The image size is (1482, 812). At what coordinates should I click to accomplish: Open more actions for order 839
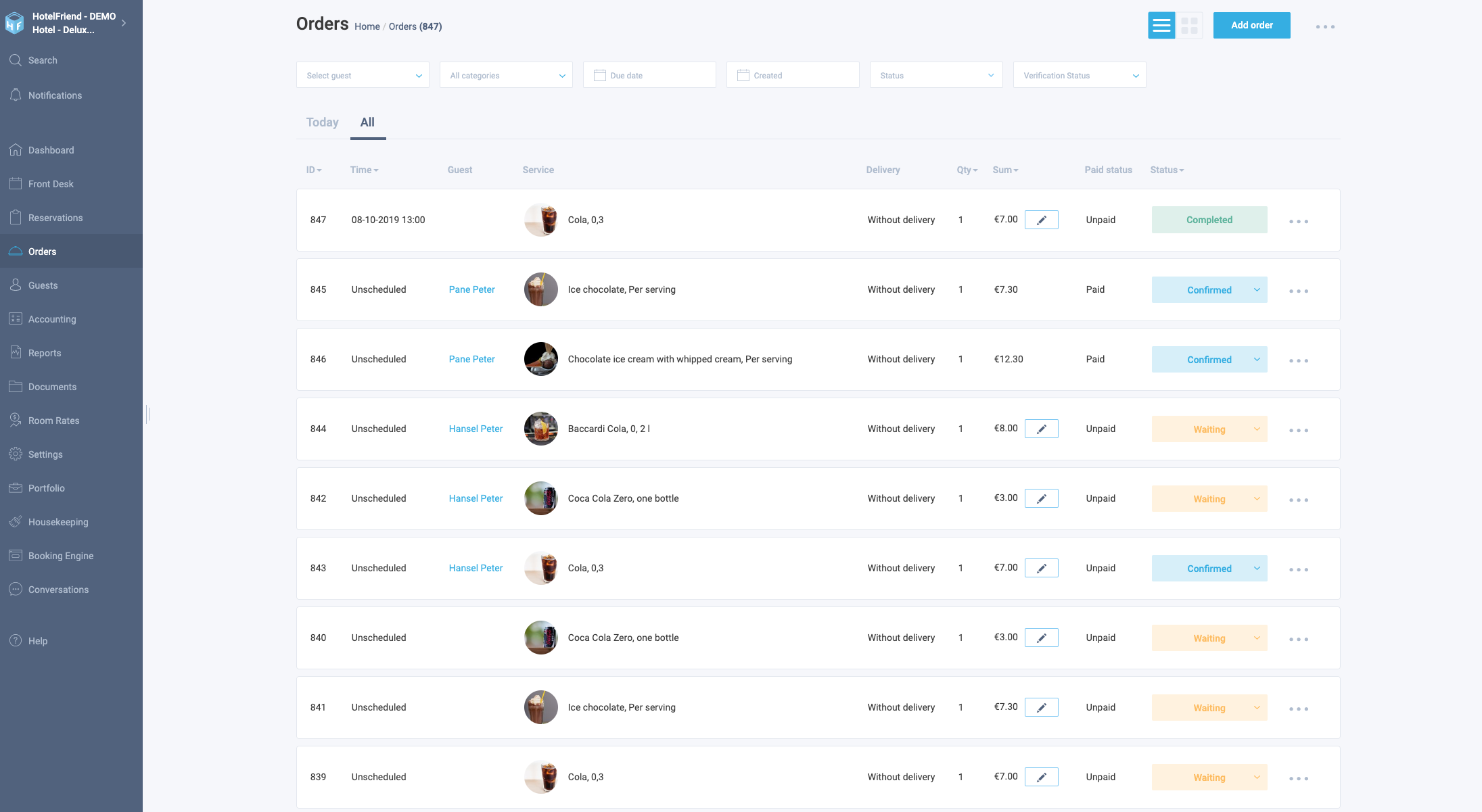click(1298, 779)
